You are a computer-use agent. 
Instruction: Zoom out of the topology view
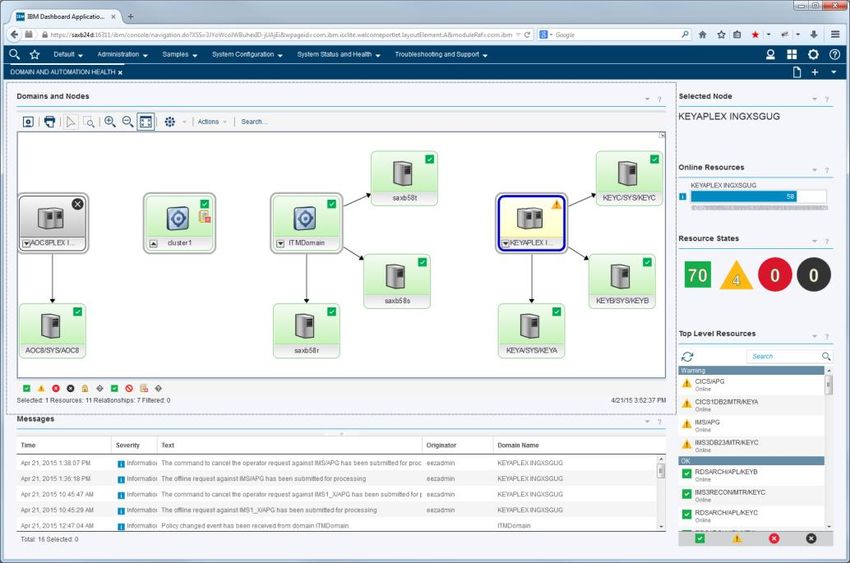127,121
